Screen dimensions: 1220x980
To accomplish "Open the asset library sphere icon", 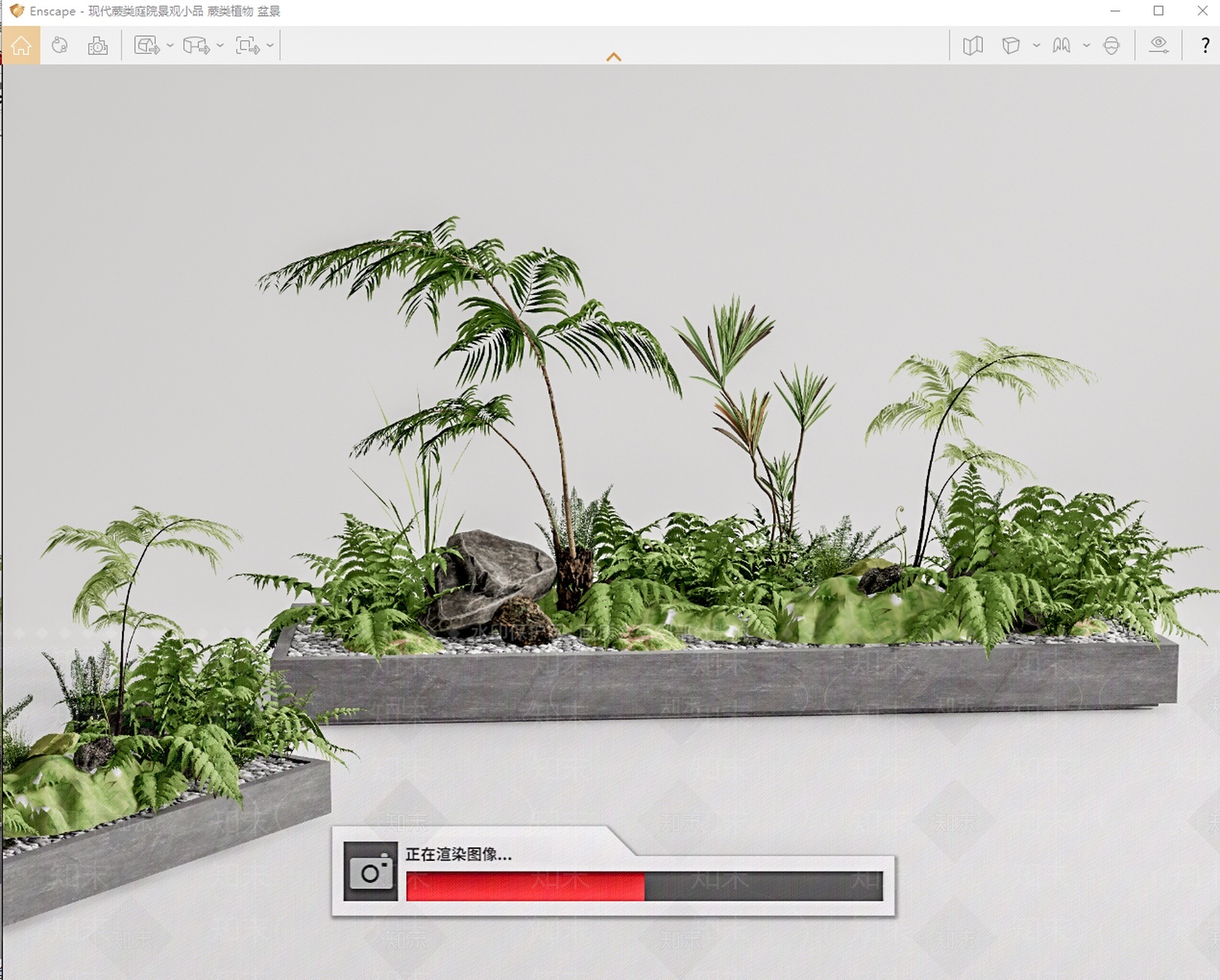I will 59,46.
